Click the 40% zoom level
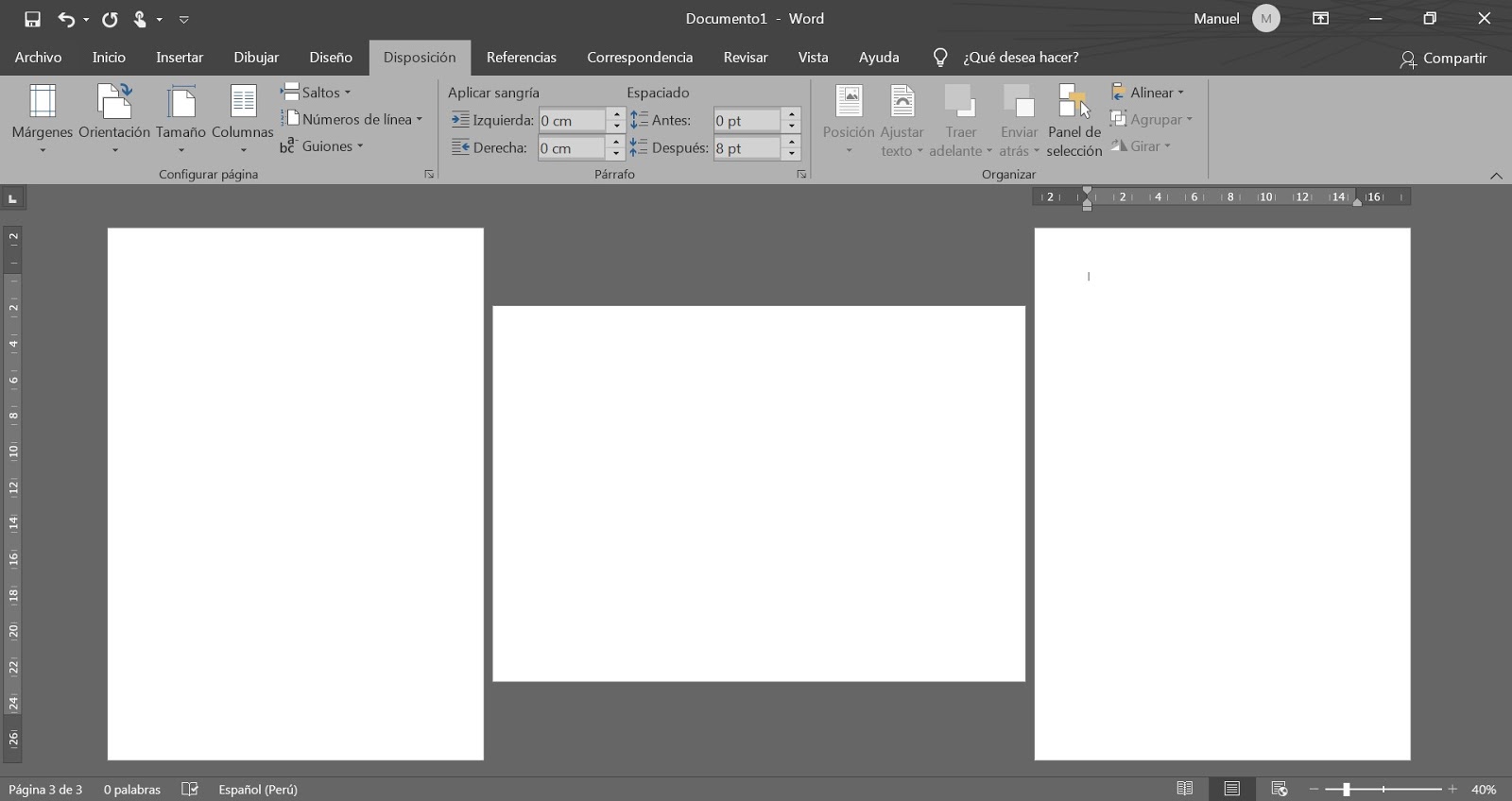 (1484, 790)
